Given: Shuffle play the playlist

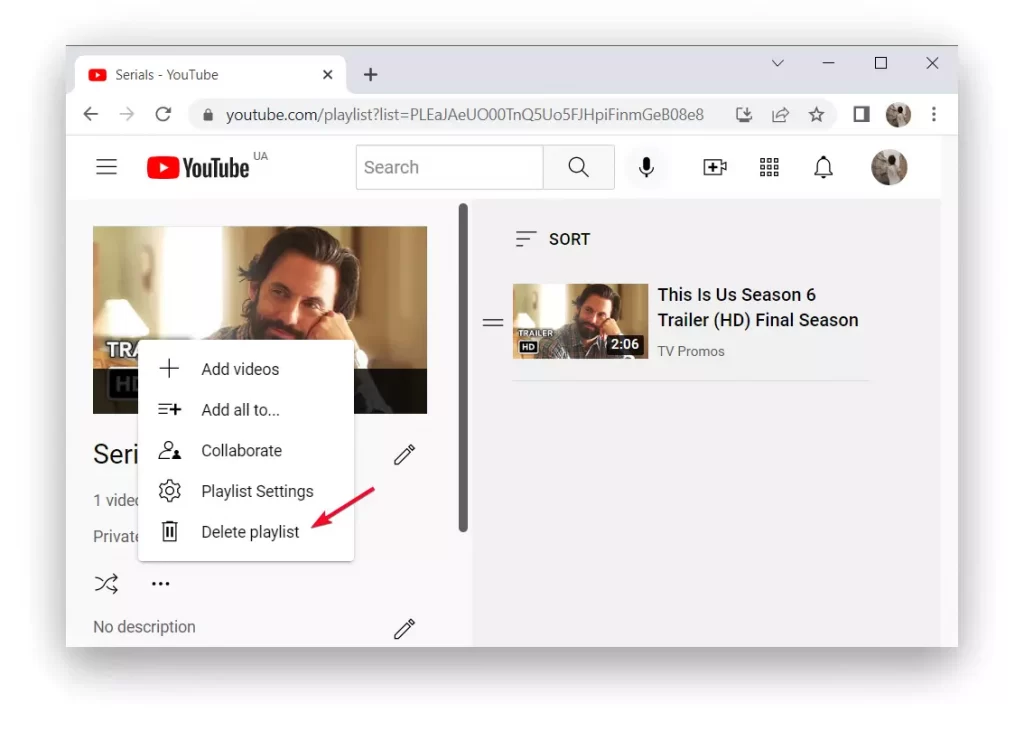Looking at the screenshot, I should click(106, 583).
